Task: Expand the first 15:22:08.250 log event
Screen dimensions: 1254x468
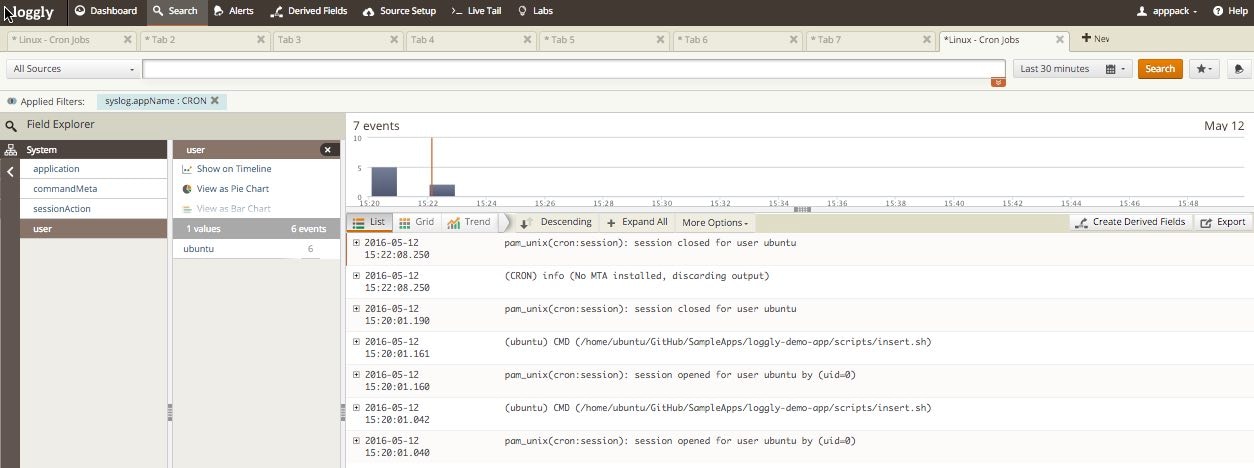Action: point(357,243)
